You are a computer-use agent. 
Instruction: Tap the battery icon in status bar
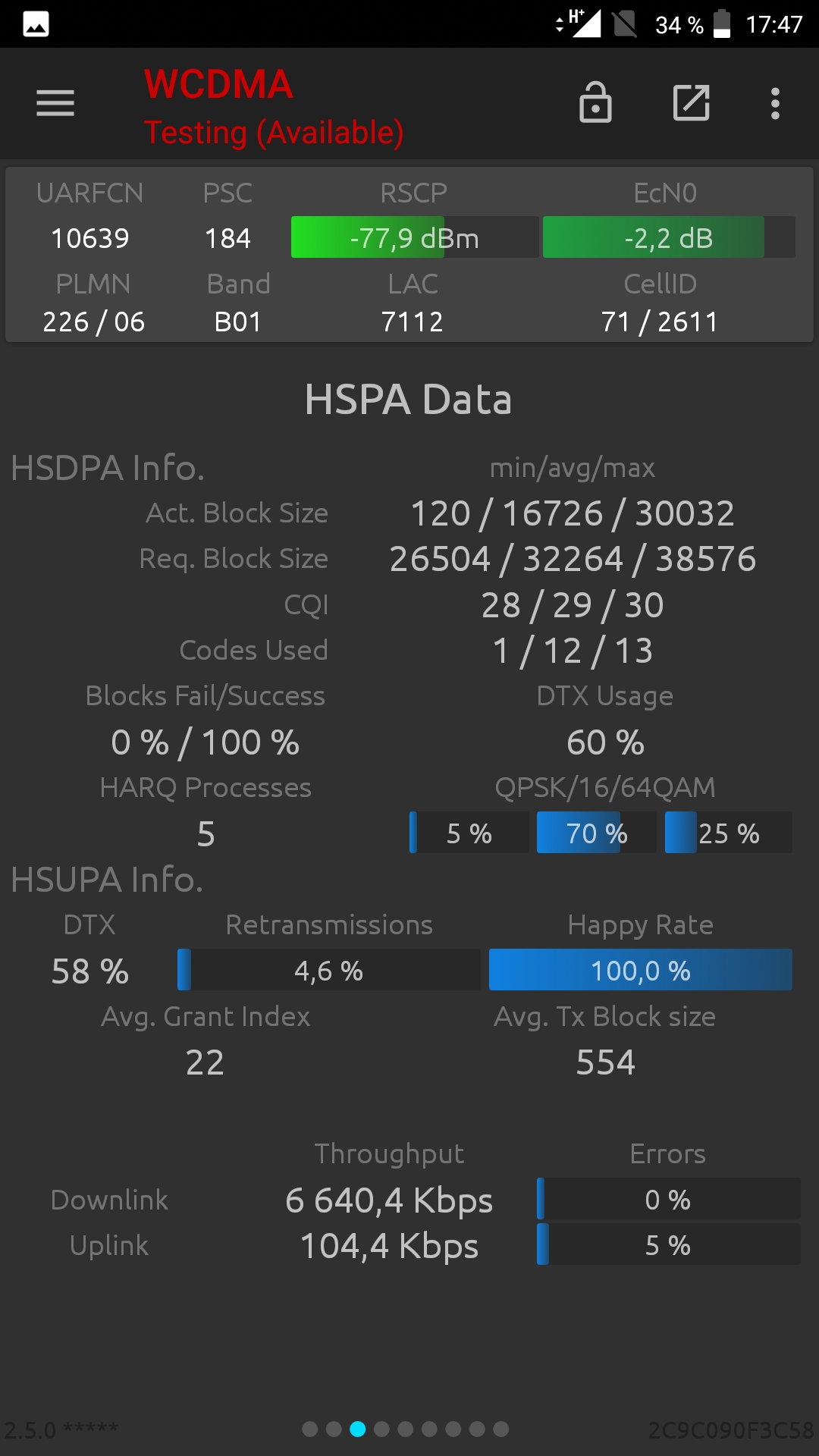point(722,24)
